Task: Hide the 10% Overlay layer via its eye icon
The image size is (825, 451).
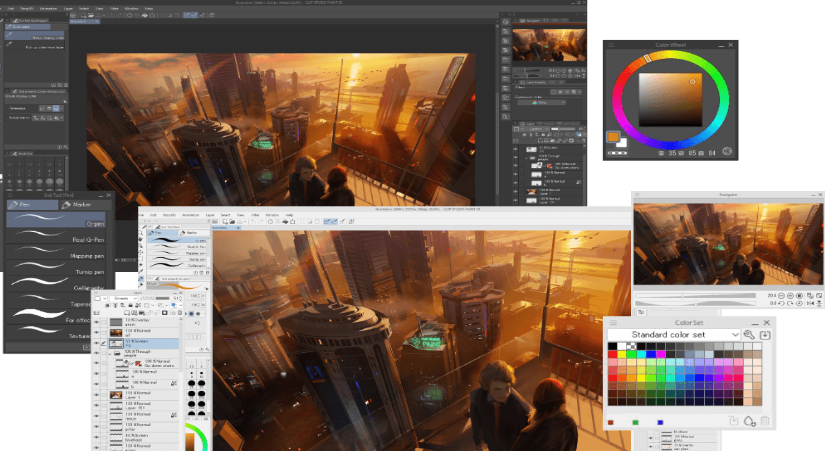Action: click(96, 322)
